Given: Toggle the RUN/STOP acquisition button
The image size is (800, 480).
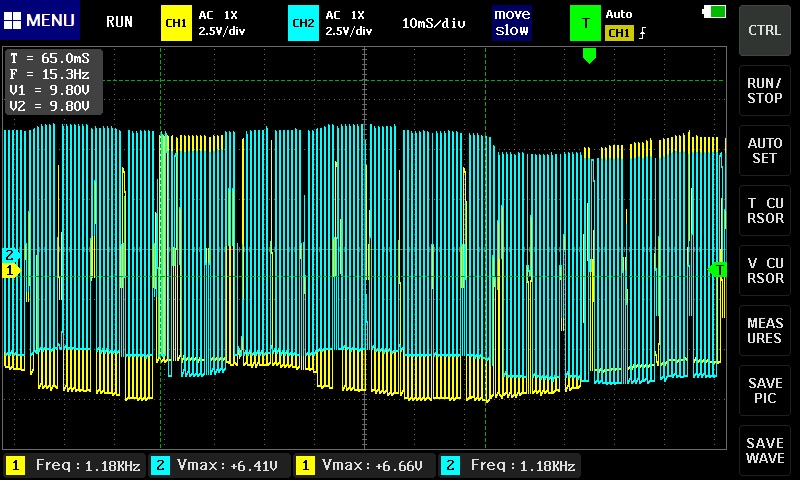Looking at the screenshot, I should pyautogui.click(x=765, y=90).
